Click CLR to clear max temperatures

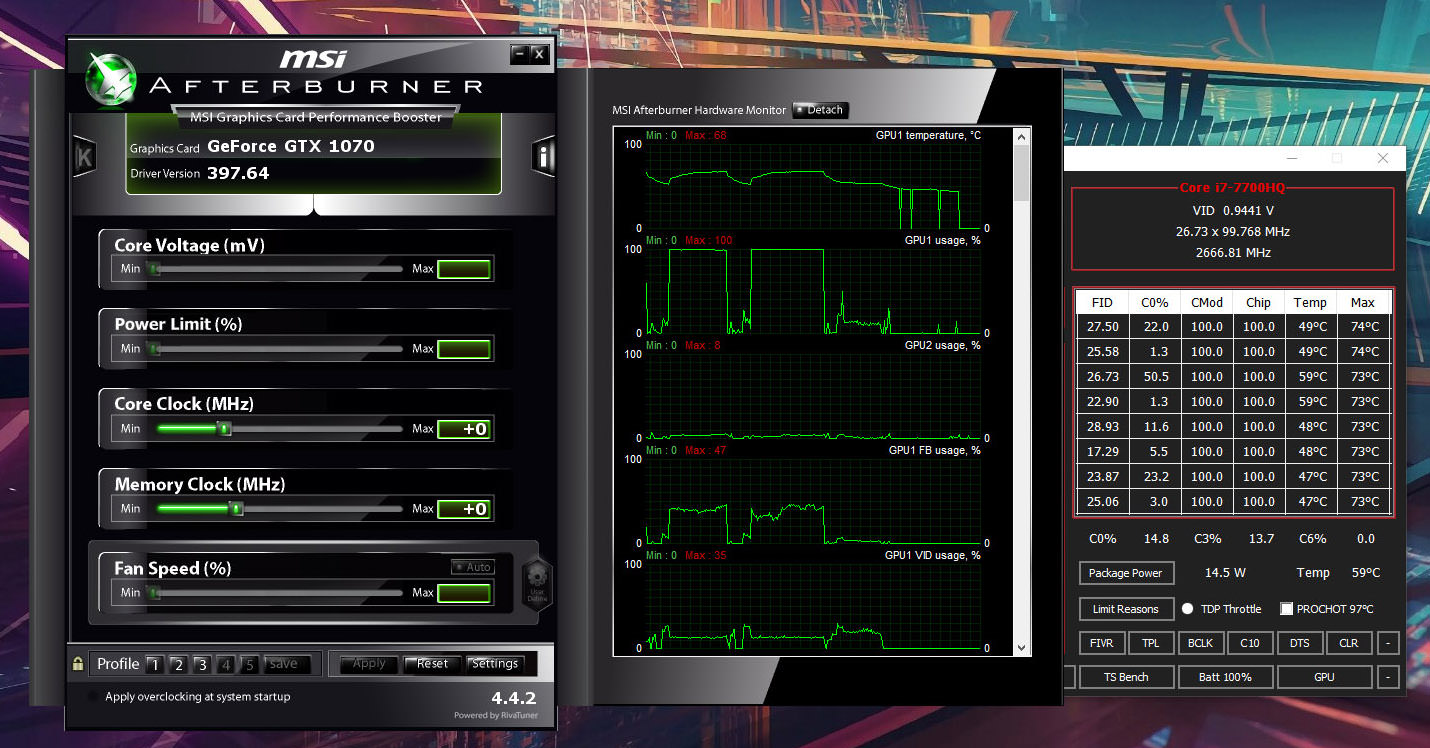pyautogui.click(x=1349, y=643)
